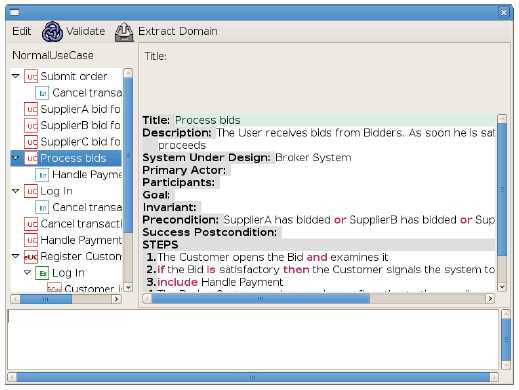Click the tree horizontal scrollbar right arrow
519x390 pixels.
[116, 299]
